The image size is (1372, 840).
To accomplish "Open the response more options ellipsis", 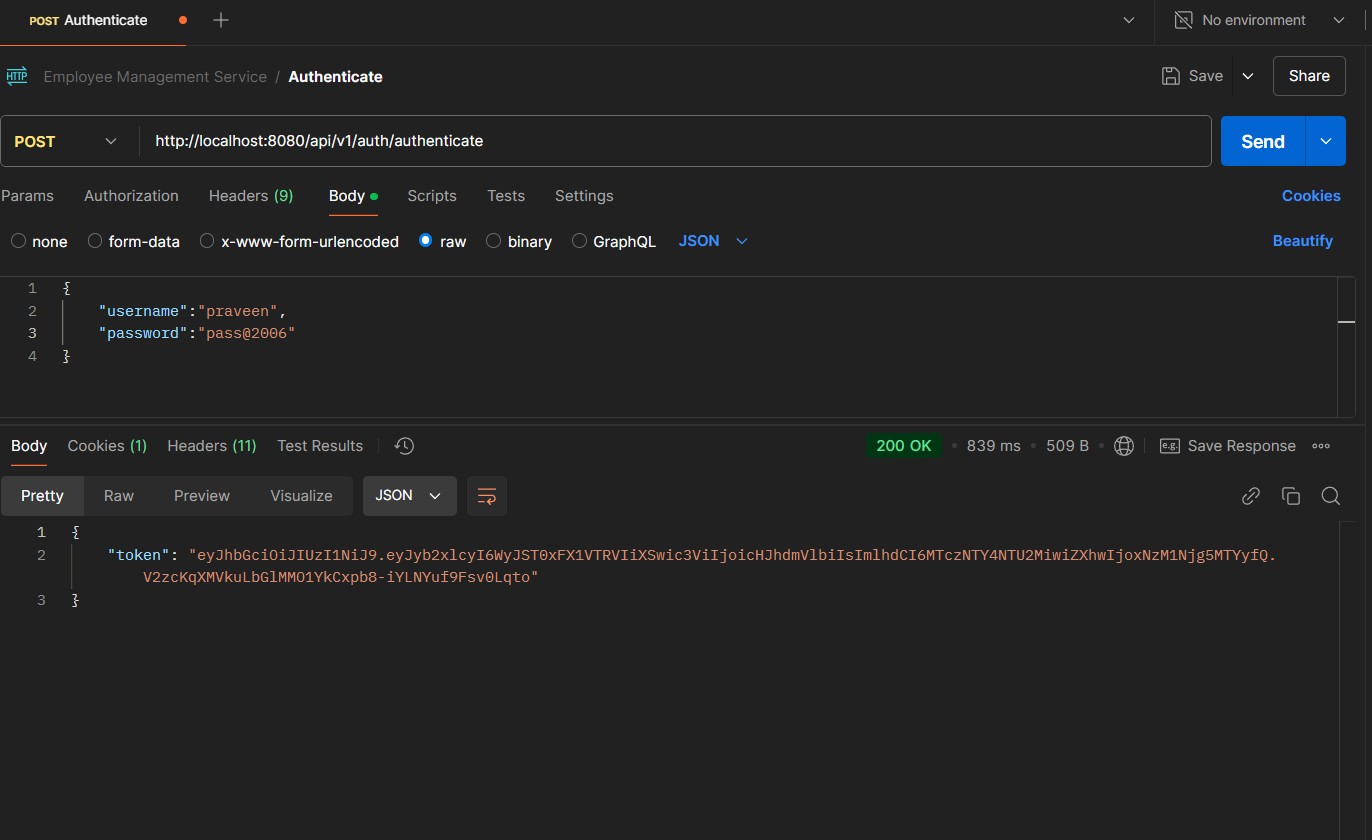I will [x=1321, y=446].
